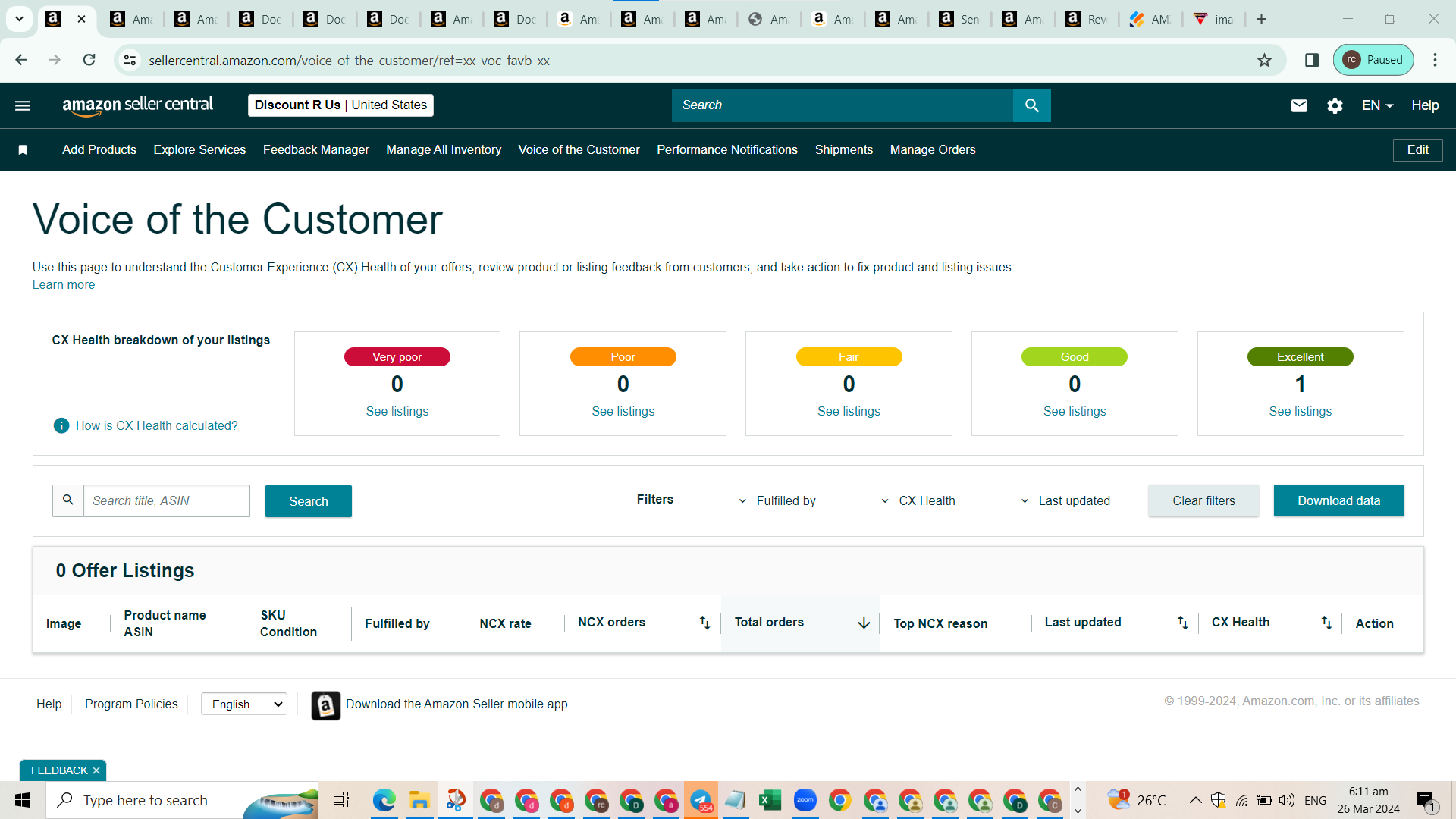See listings under Fair
The width and height of the screenshot is (1456, 819).
coord(849,412)
